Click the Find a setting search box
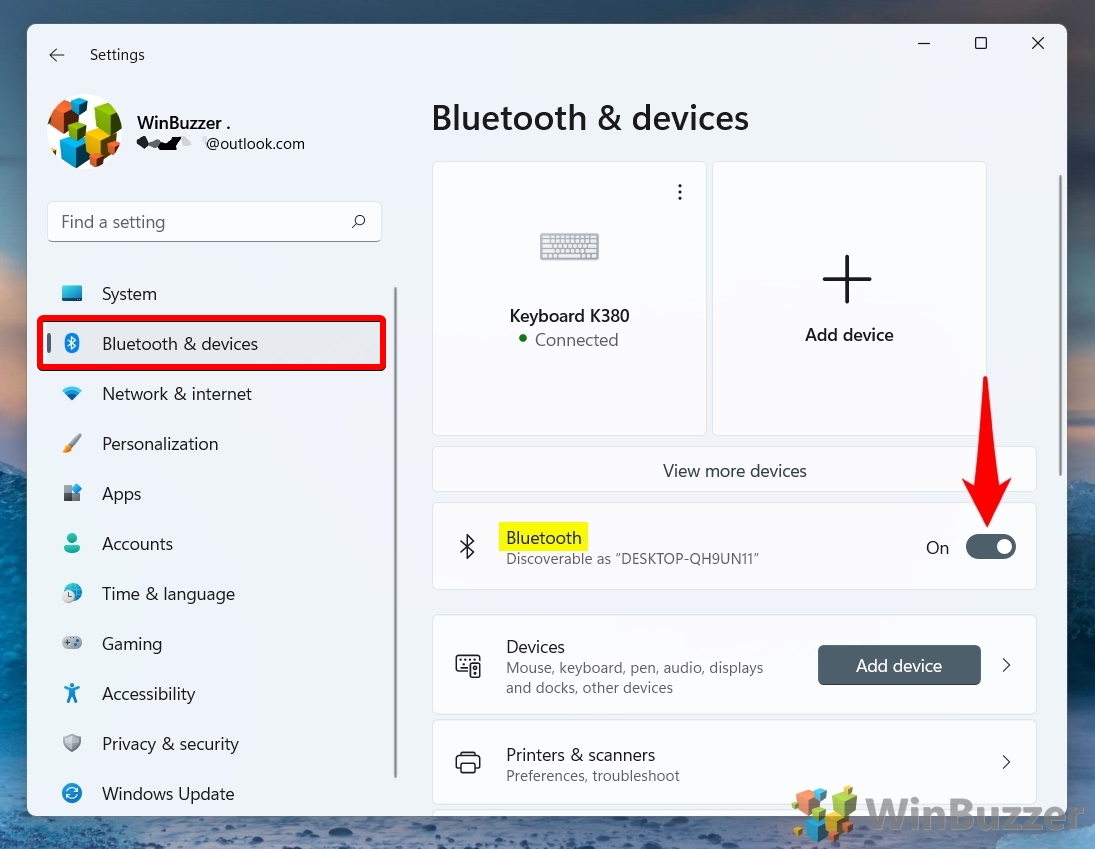1095x849 pixels. pyautogui.click(x=200, y=222)
